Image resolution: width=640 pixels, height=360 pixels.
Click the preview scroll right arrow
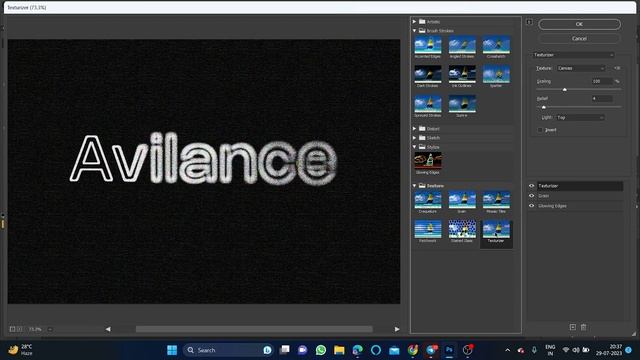click(x=397, y=329)
